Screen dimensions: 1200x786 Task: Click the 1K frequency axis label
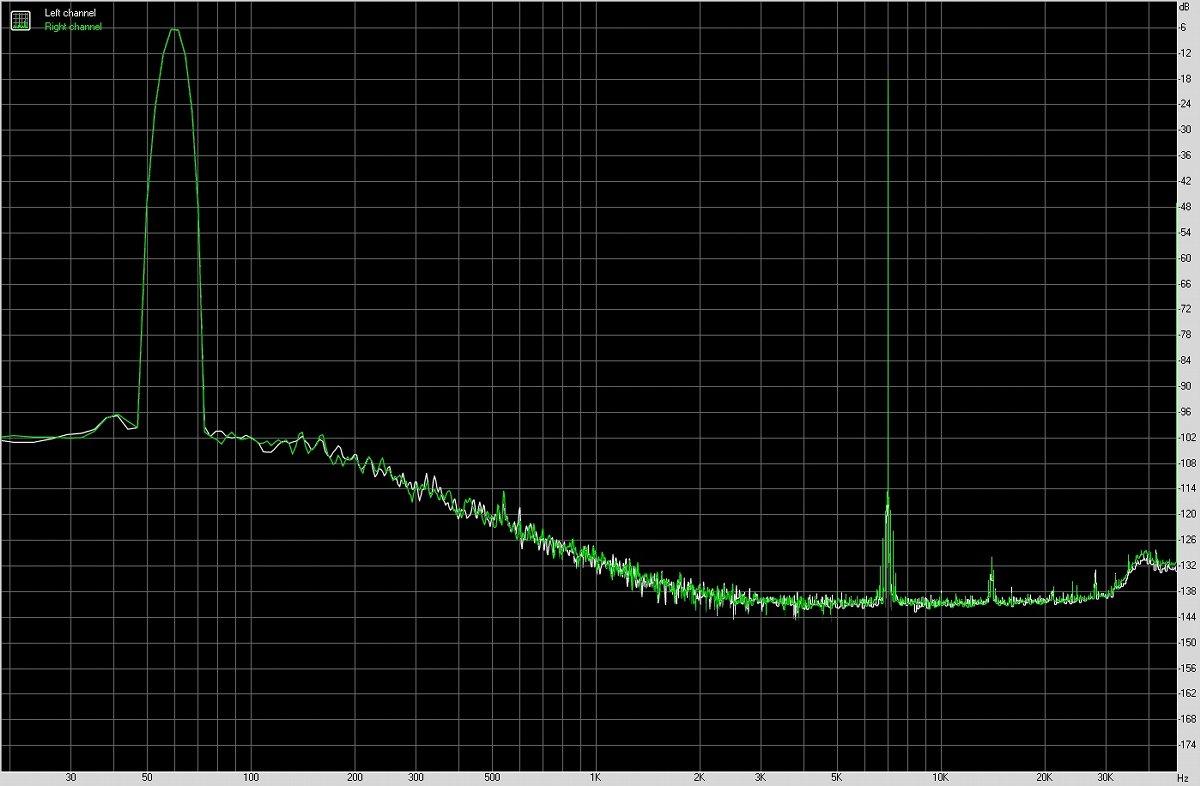595,777
